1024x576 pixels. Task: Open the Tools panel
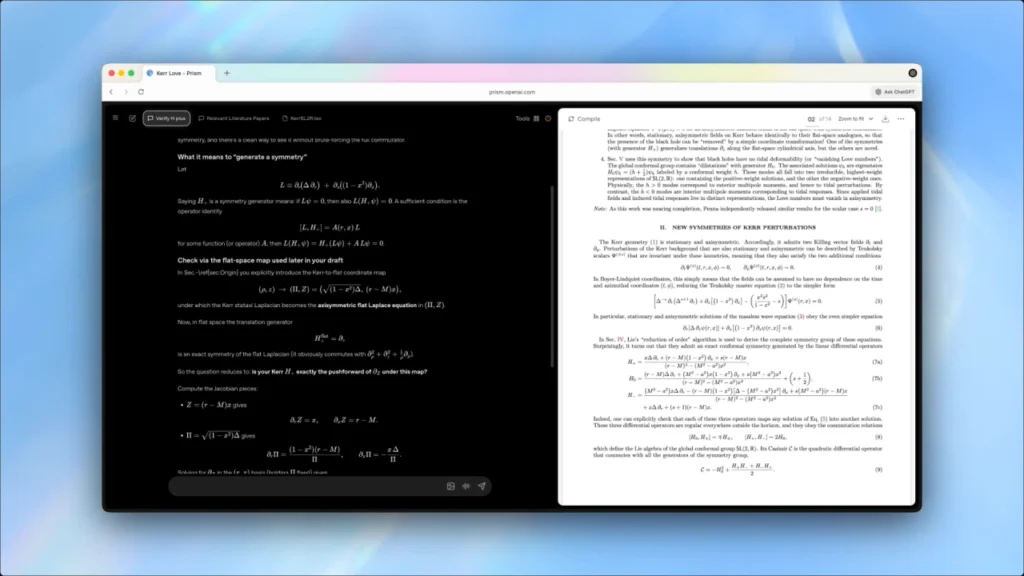[522, 118]
